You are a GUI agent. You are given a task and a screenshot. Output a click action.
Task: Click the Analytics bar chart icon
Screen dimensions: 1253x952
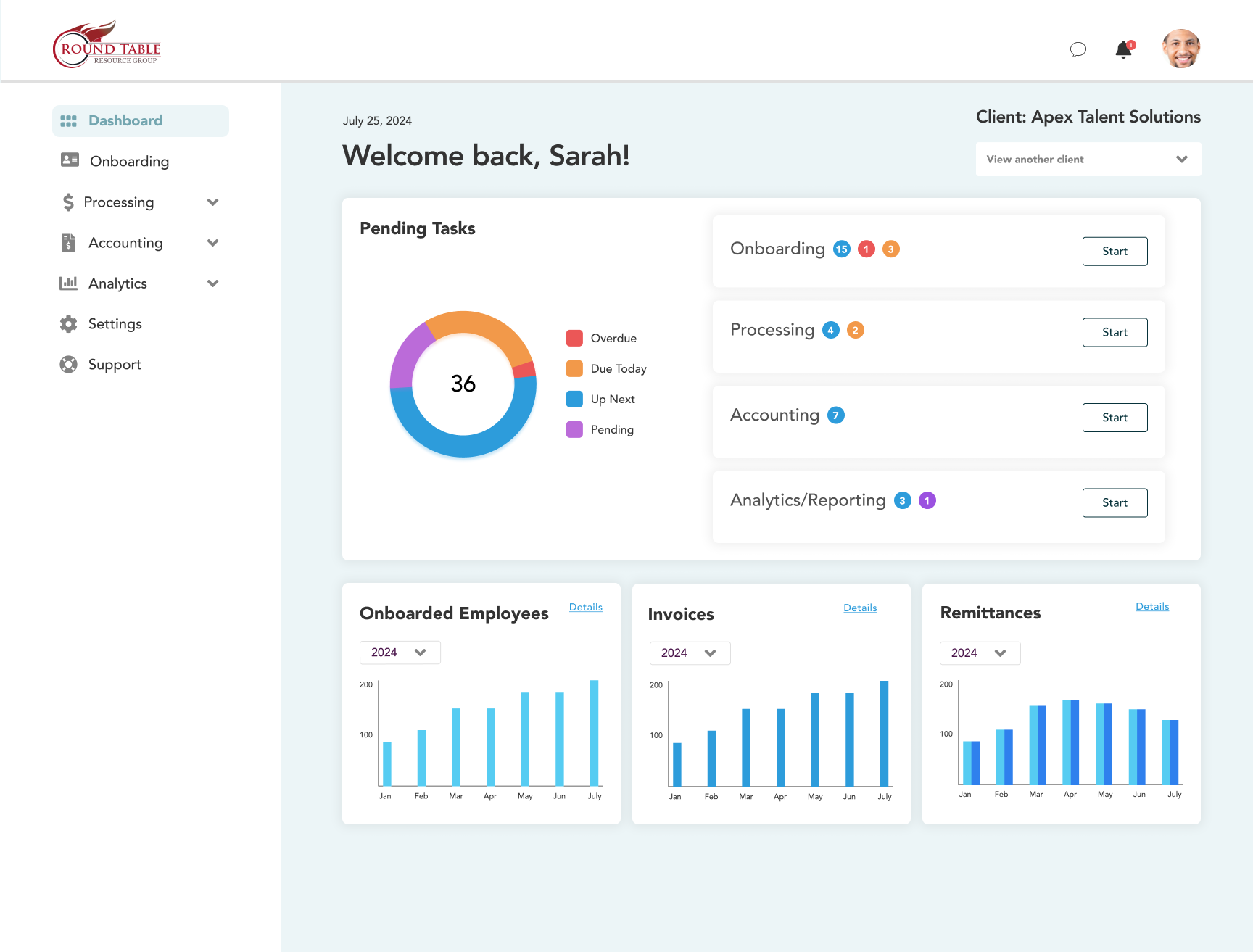[69, 283]
